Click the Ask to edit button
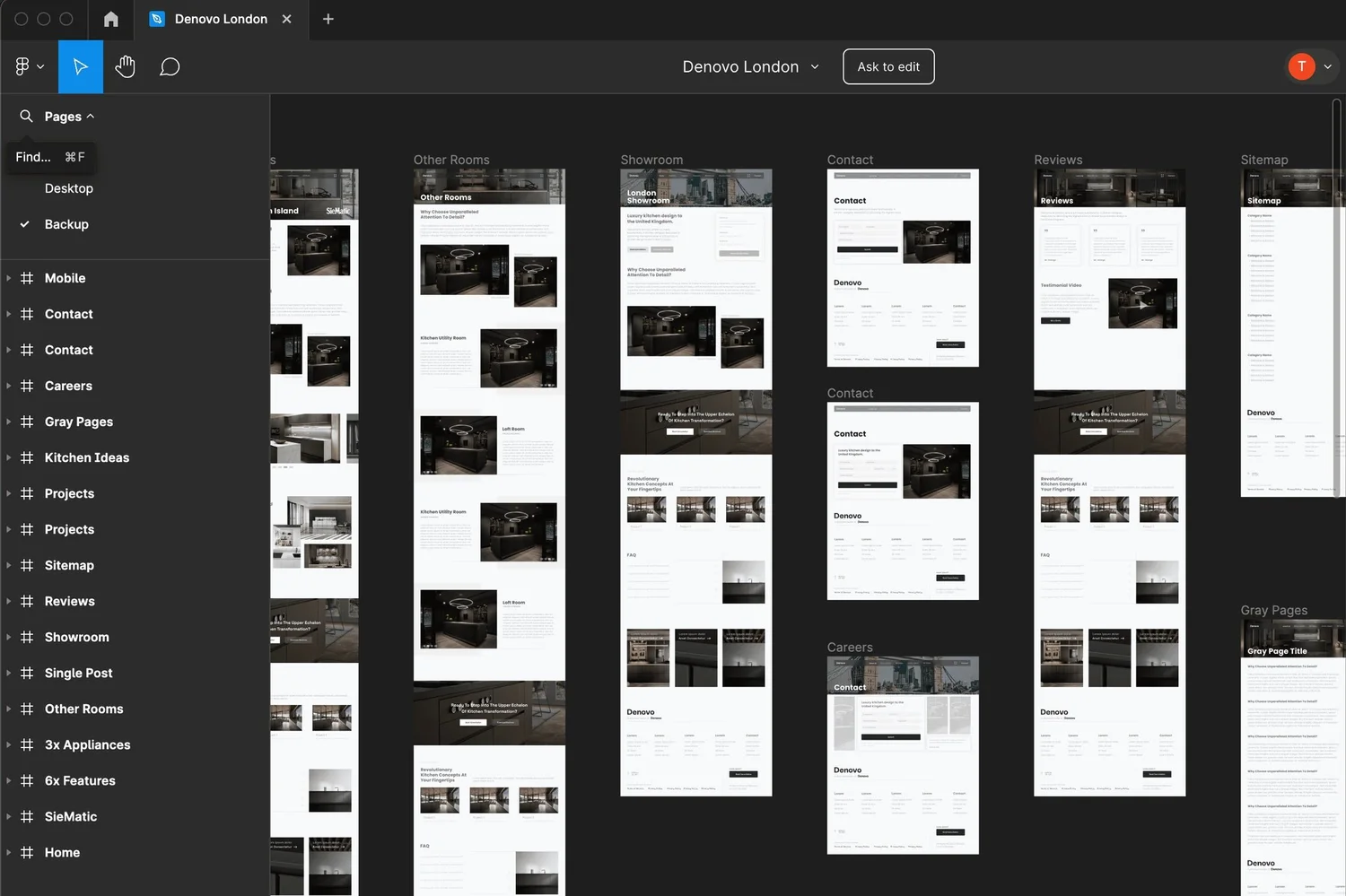The width and height of the screenshot is (1346, 896). 888,66
